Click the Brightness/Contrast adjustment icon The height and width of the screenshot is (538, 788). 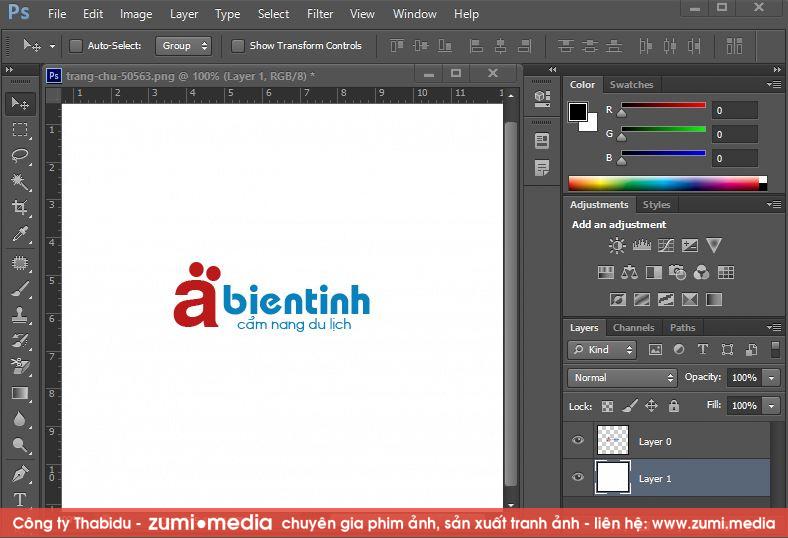coord(617,246)
